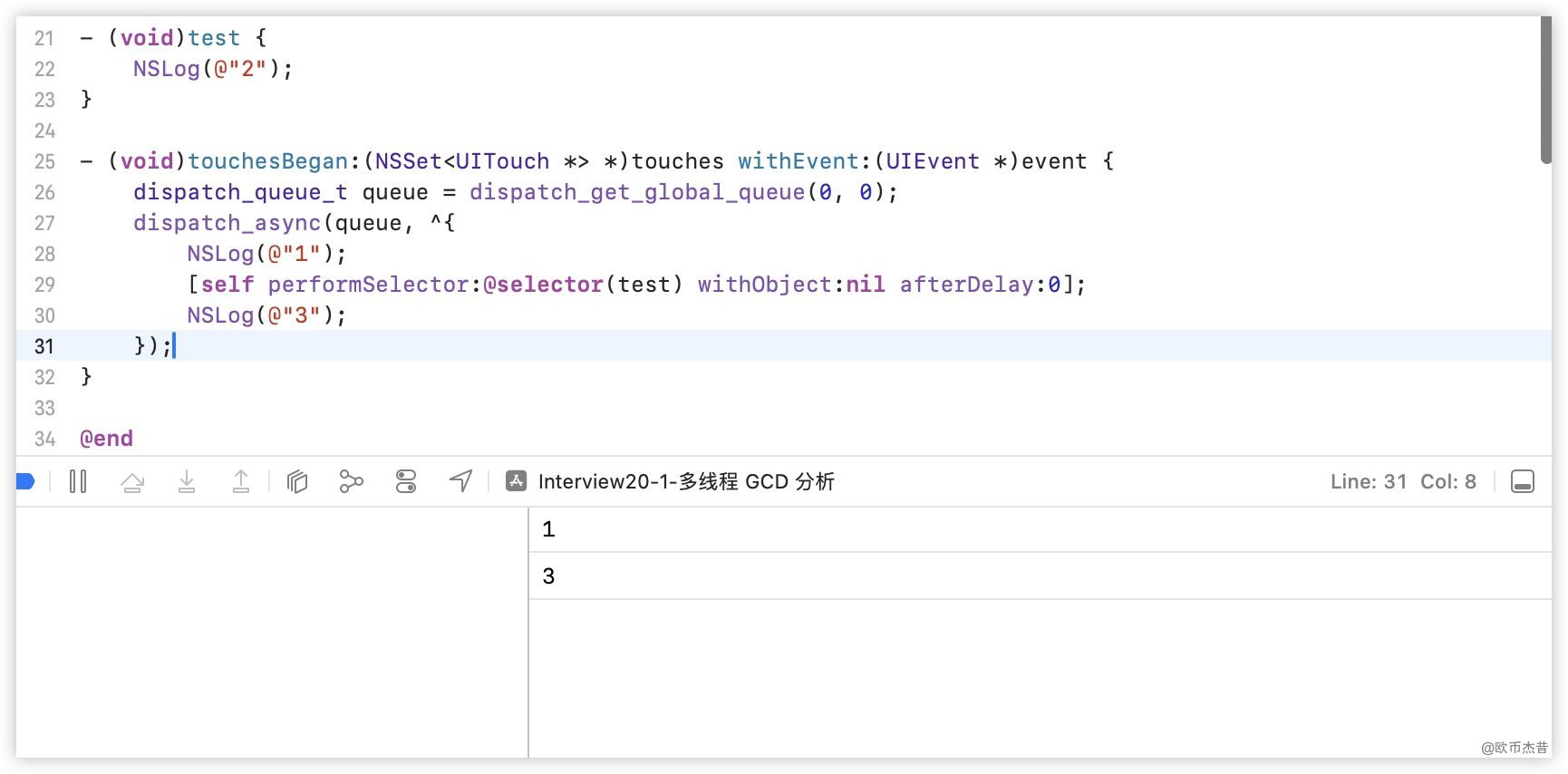1568x774 pixels.
Task: Select console output line "3"
Action: point(548,576)
